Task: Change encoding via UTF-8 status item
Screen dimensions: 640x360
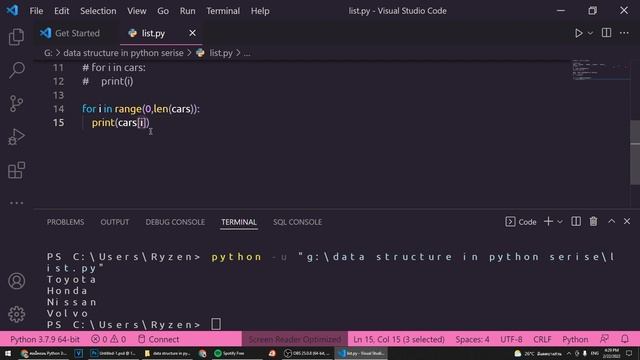Action: (511, 339)
